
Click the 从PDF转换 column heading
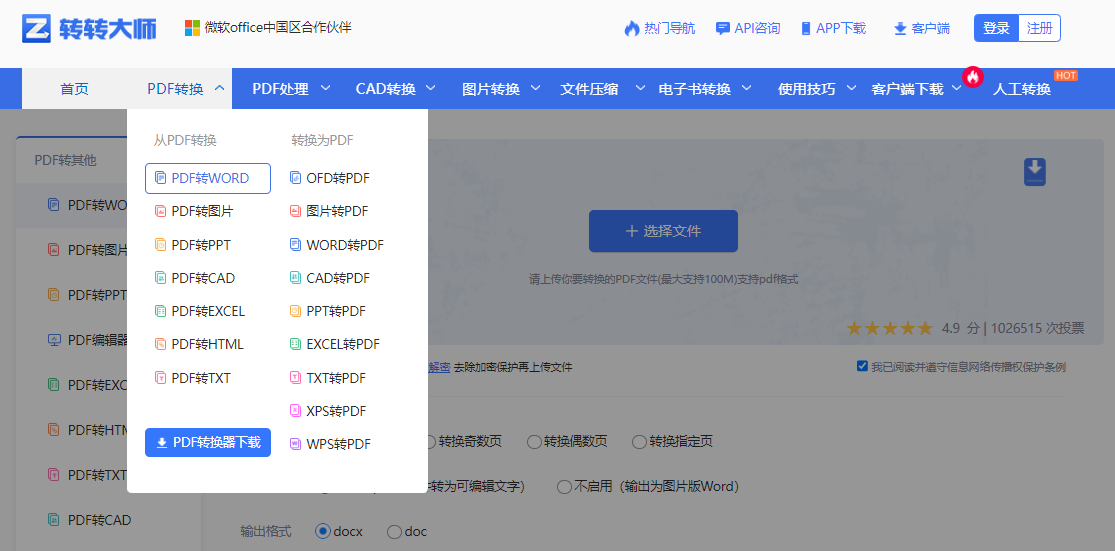point(185,141)
